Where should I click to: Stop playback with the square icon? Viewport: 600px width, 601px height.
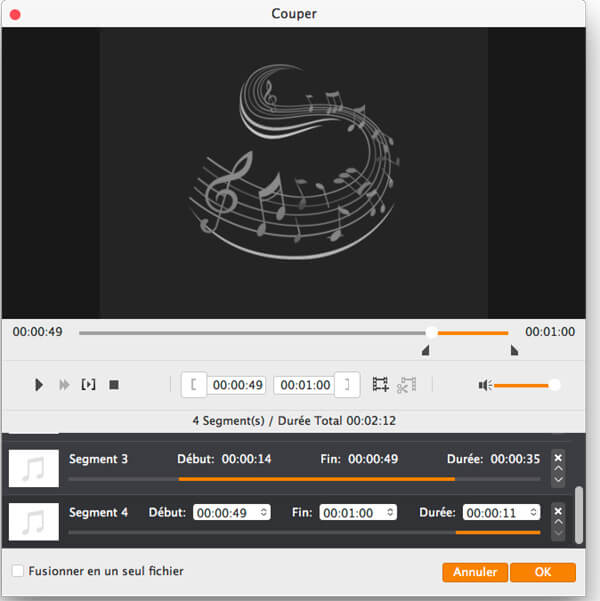coord(114,385)
